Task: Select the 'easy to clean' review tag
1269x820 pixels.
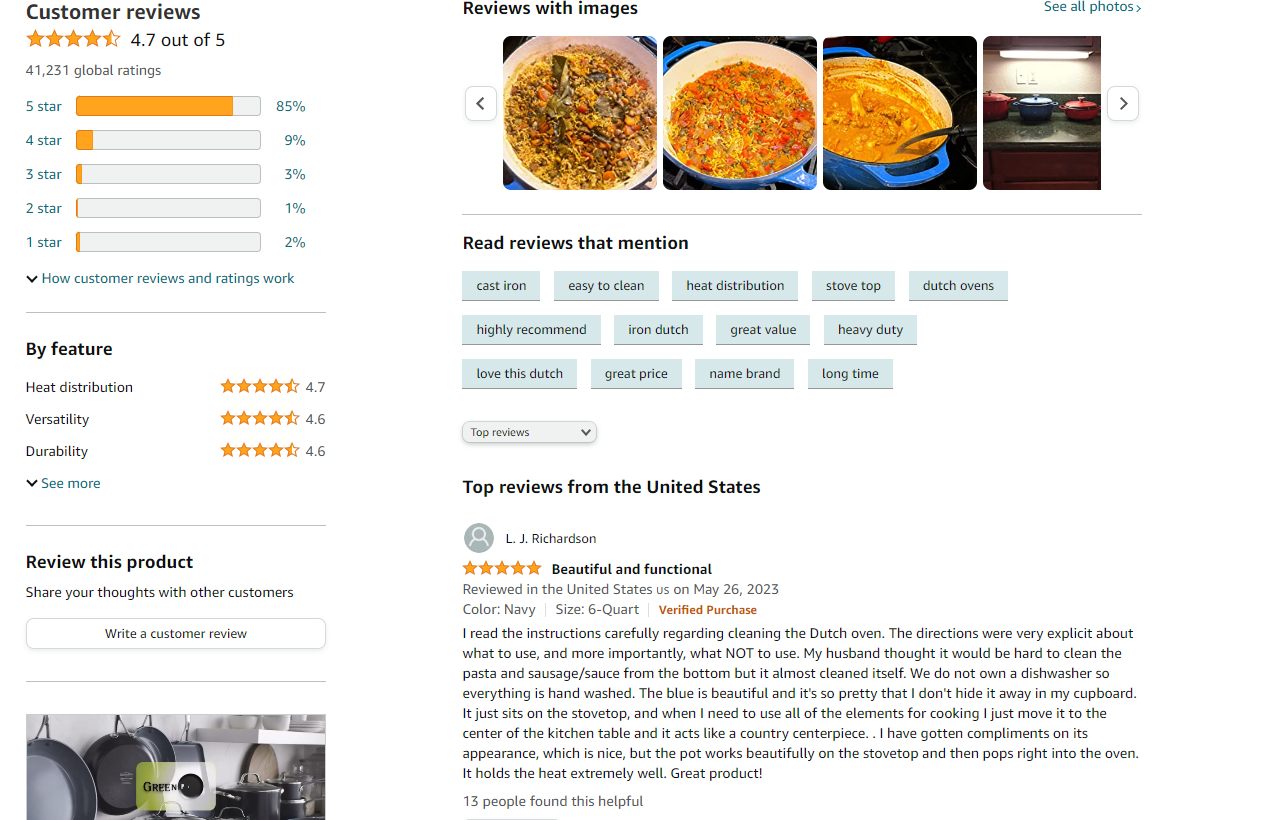Action: (606, 286)
